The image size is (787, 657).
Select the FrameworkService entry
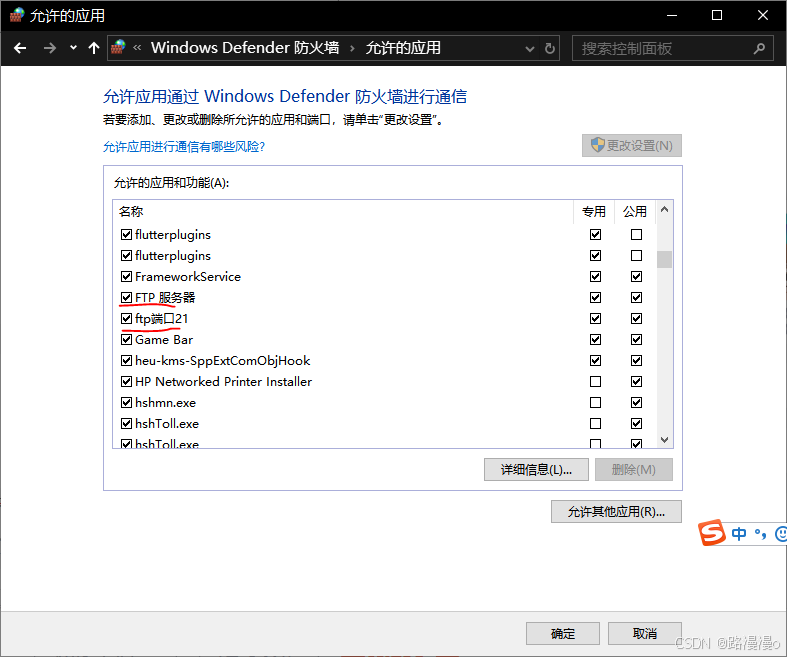click(188, 277)
